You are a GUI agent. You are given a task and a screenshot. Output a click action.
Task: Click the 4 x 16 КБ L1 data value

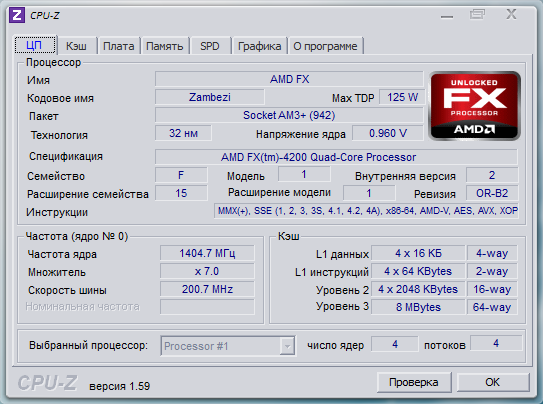[x=418, y=253]
